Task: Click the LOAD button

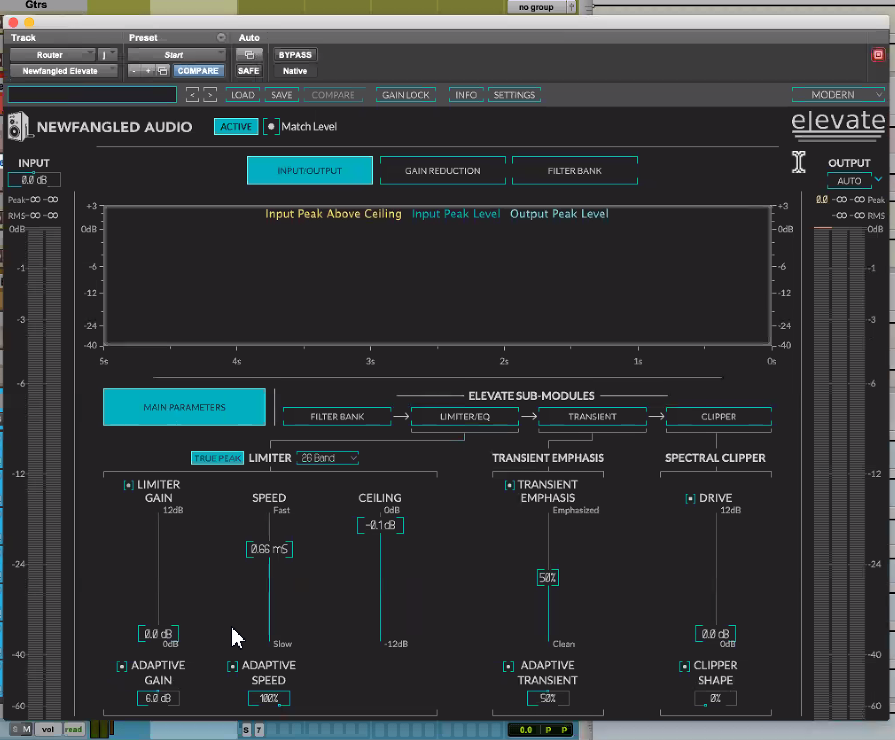Action: pos(243,95)
